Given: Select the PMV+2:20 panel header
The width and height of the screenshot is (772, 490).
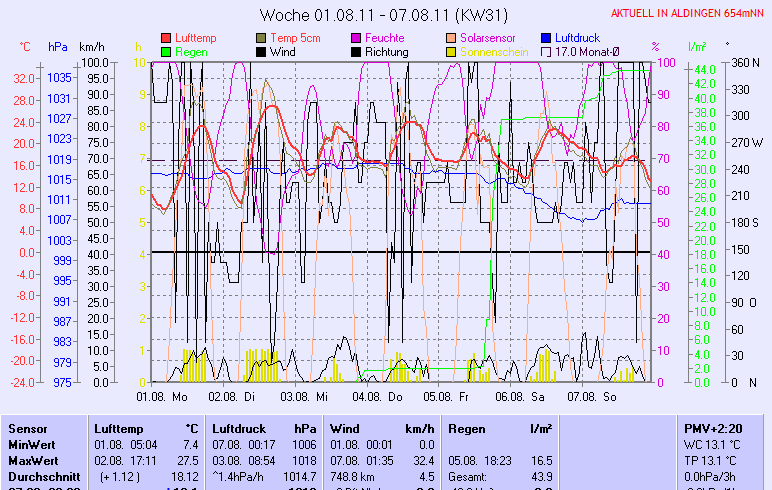Looking at the screenshot, I should [712, 428].
